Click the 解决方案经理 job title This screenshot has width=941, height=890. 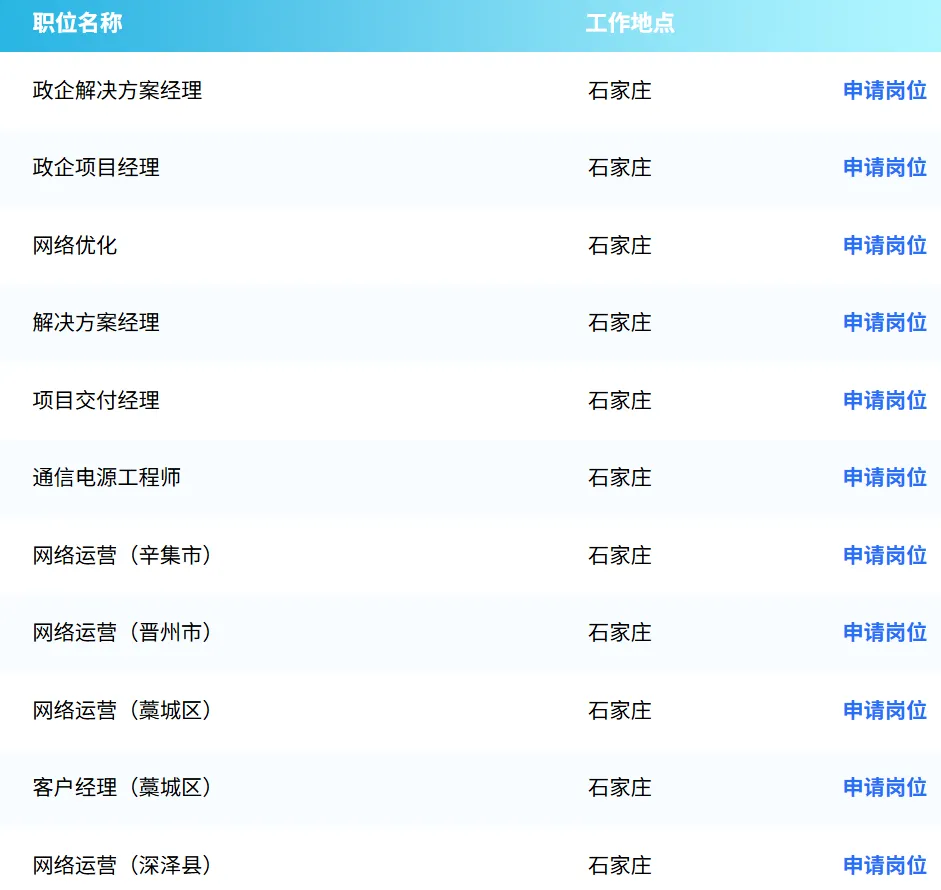click(96, 322)
